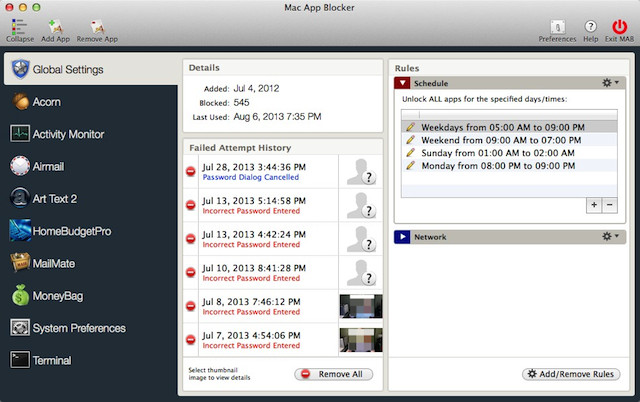
Task: Select Weekdays from 05:00 AM schedule row
Action: [509, 127]
